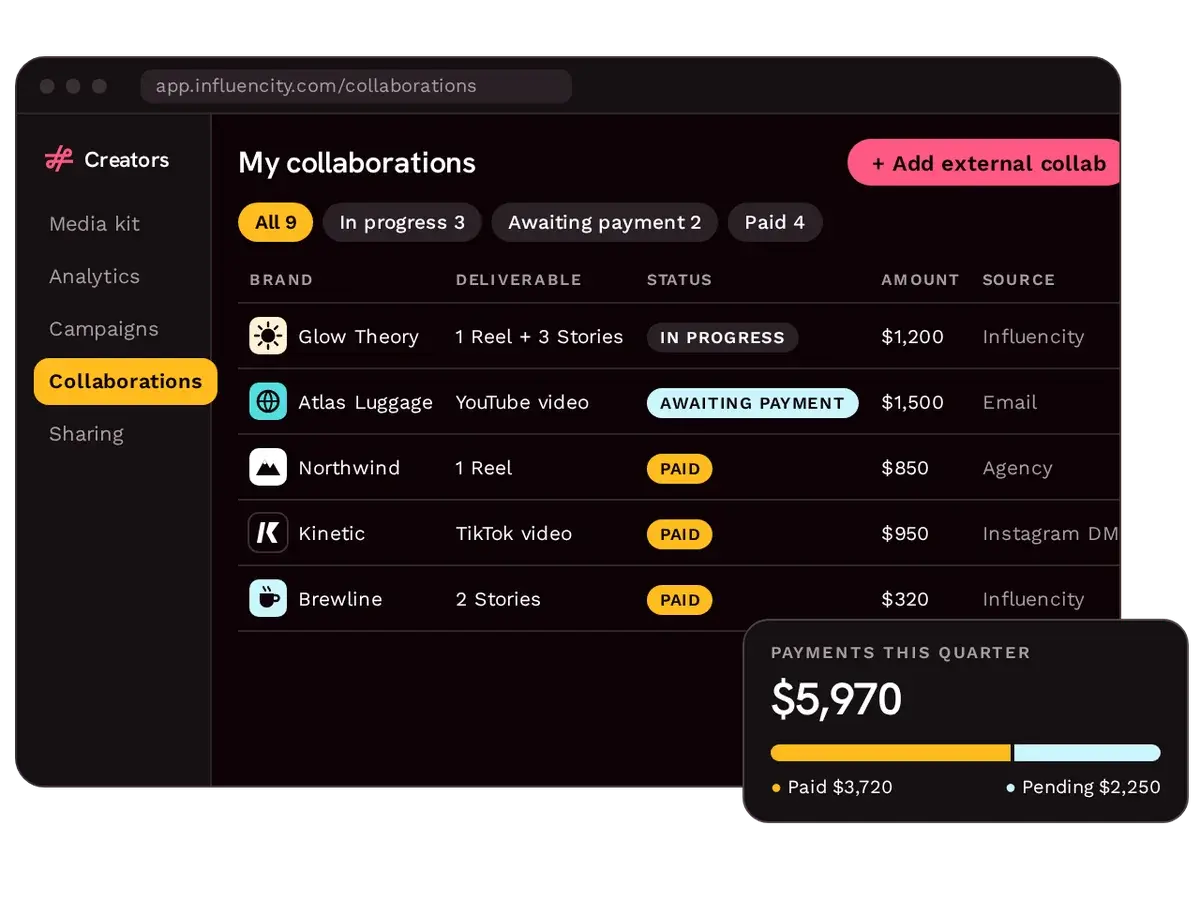Select the Kinetic brand name
The height and width of the screenshot is (900, 1200).
pyautogui.click(x=331, y=534)
